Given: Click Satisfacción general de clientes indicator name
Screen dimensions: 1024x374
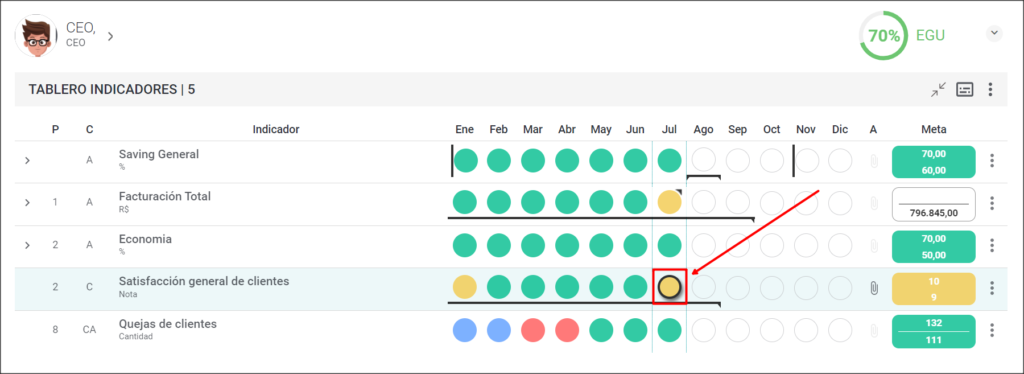Looking at the screenshot, I should 204,281.
